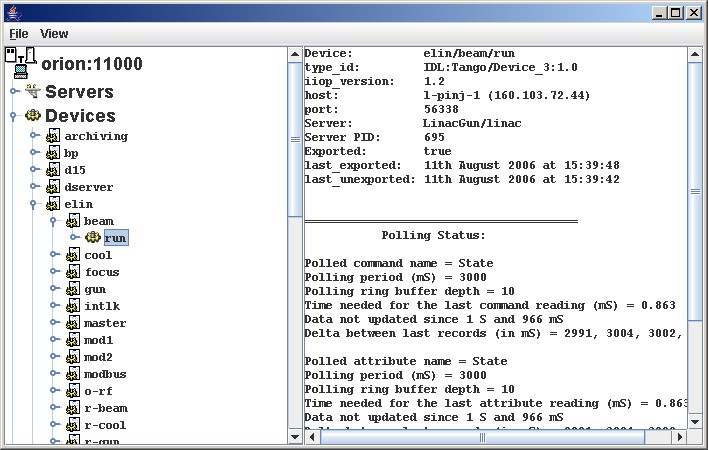The image size is (708, 450).
Task: Expand the dserver tree node
Action: click(x=34, y=187)
